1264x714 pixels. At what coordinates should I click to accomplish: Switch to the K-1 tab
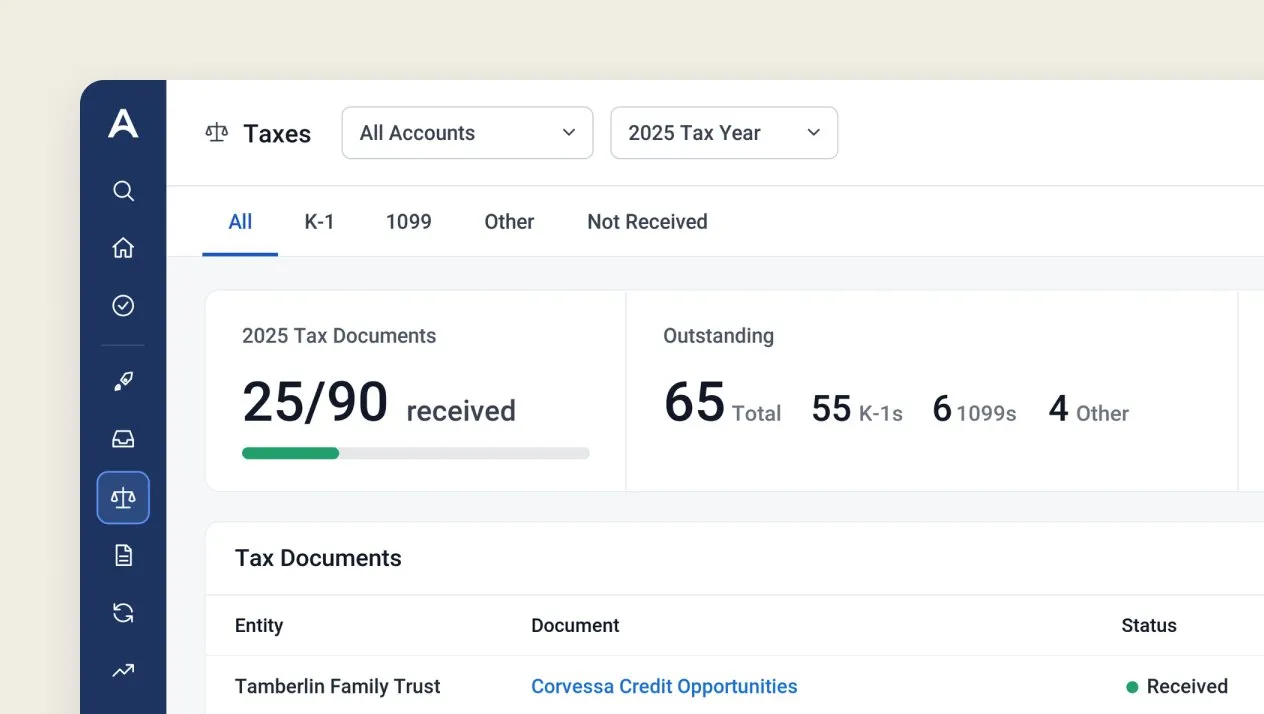tap(319, 222)
